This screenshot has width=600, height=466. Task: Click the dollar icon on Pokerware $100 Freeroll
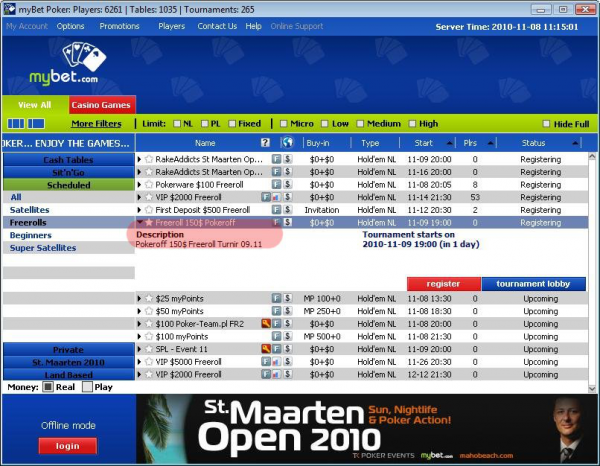tap(288, 184)
